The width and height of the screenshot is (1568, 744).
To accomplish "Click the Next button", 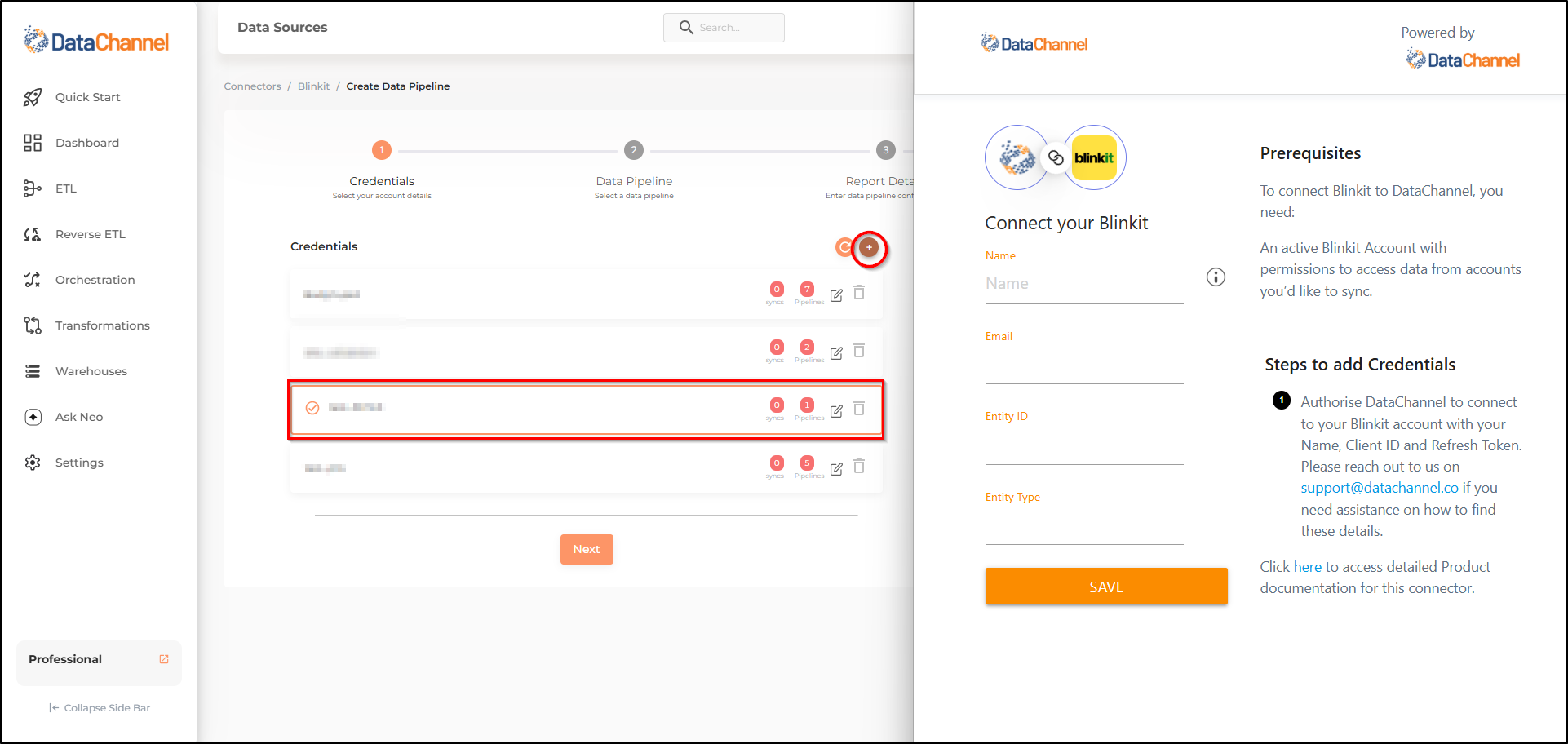I will pos(587,549).
